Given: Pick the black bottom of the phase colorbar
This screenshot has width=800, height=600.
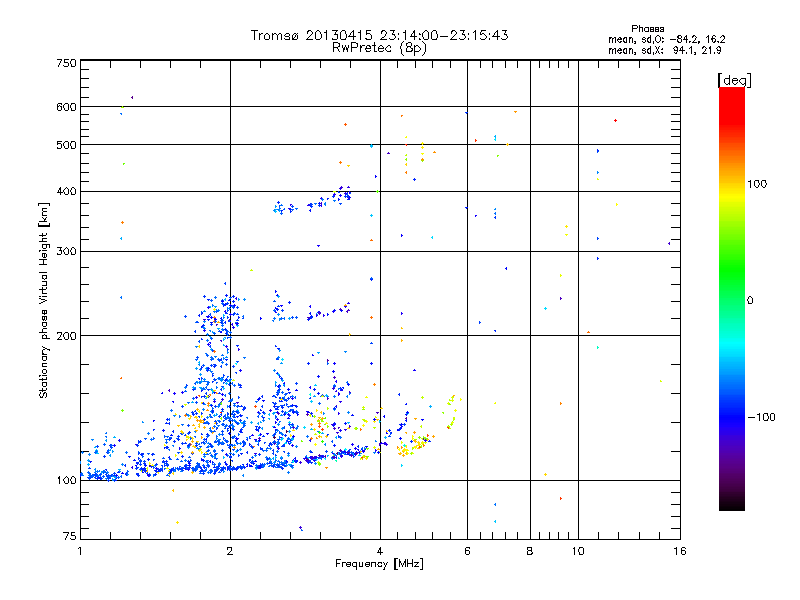Looking at the screenshot, I should pos(732,504).
